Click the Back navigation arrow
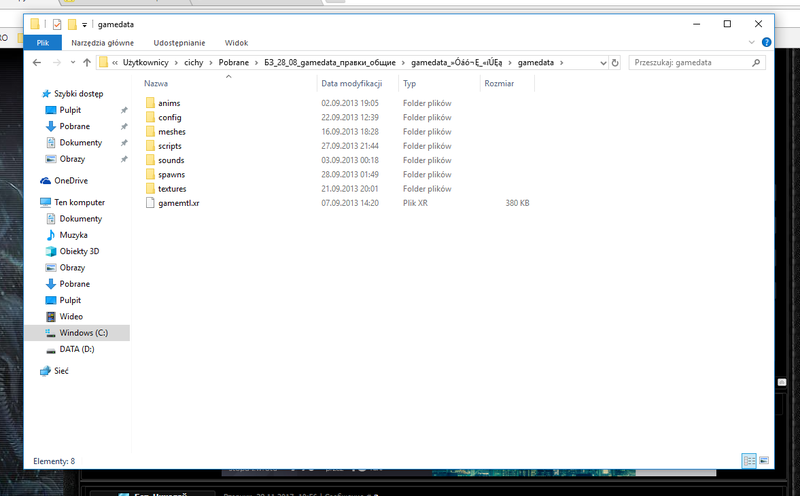This screenshot has height=496, width=800. (x=37, y=62)
